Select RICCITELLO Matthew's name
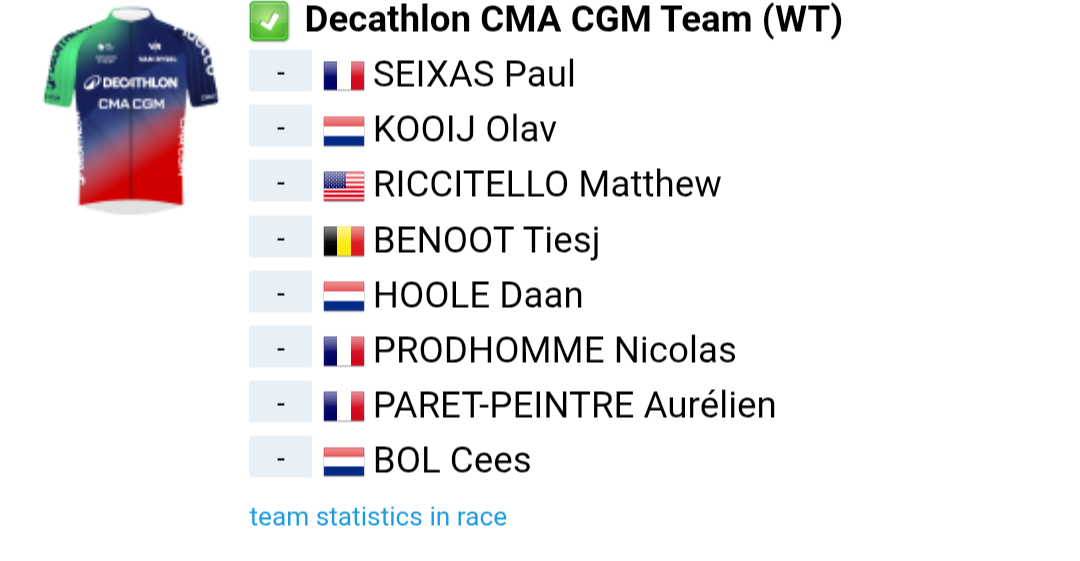 point(547,184)
